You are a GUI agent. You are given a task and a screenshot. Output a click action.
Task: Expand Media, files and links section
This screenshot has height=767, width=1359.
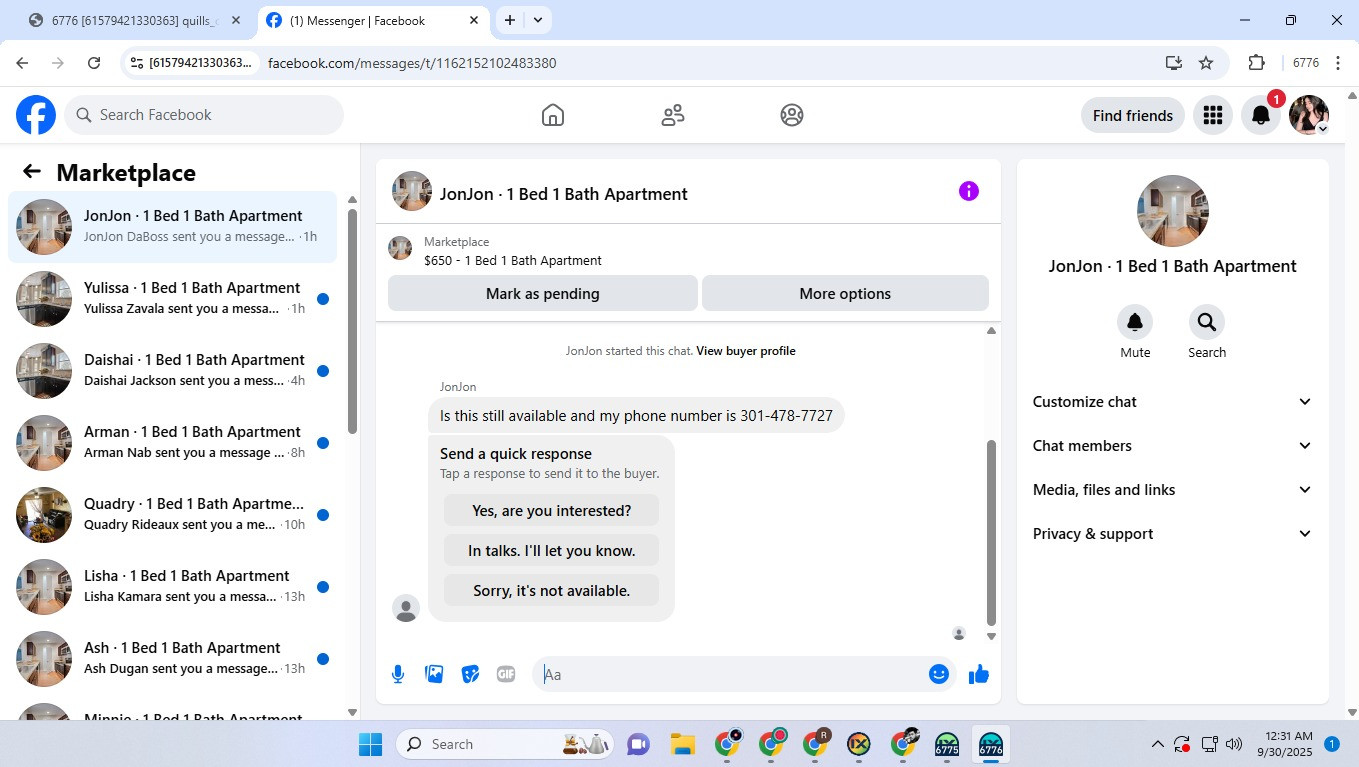tap(1173, 490)
